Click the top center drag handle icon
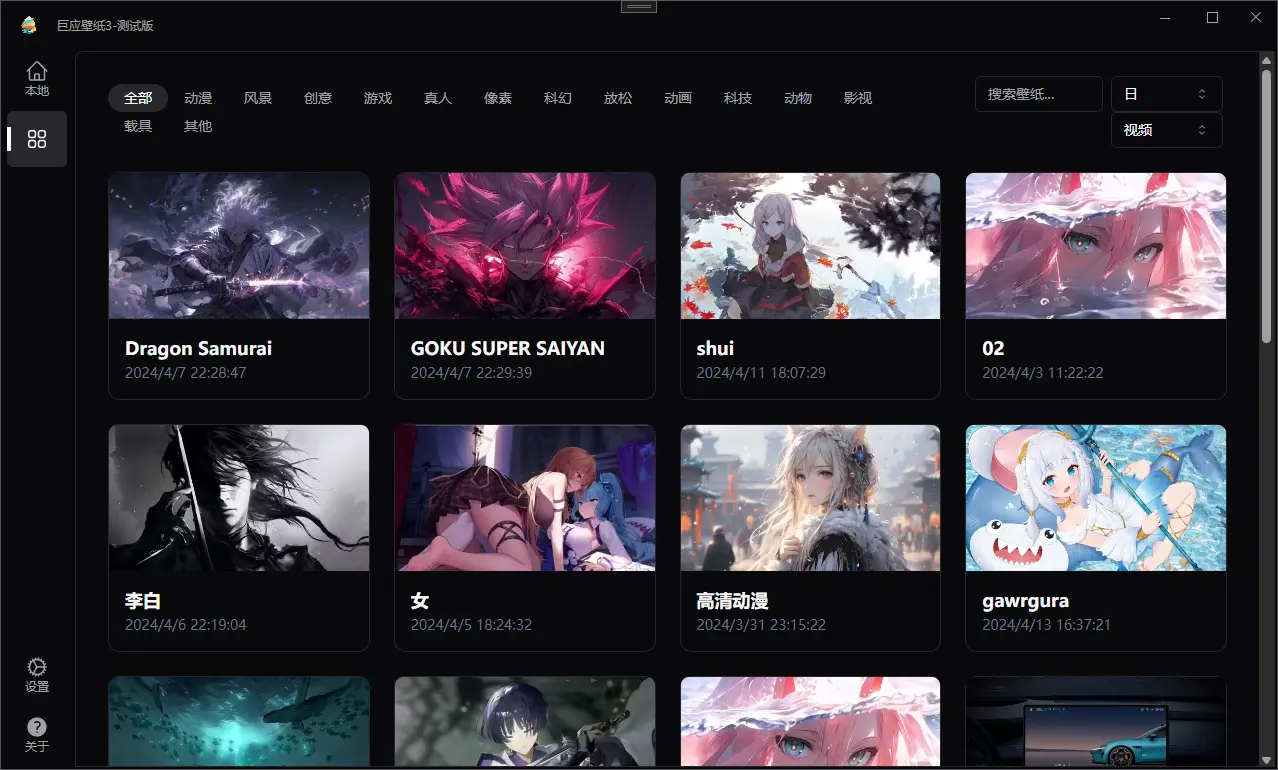The height and width of the screenshot is (770, 1278). (x=639, y=6)
